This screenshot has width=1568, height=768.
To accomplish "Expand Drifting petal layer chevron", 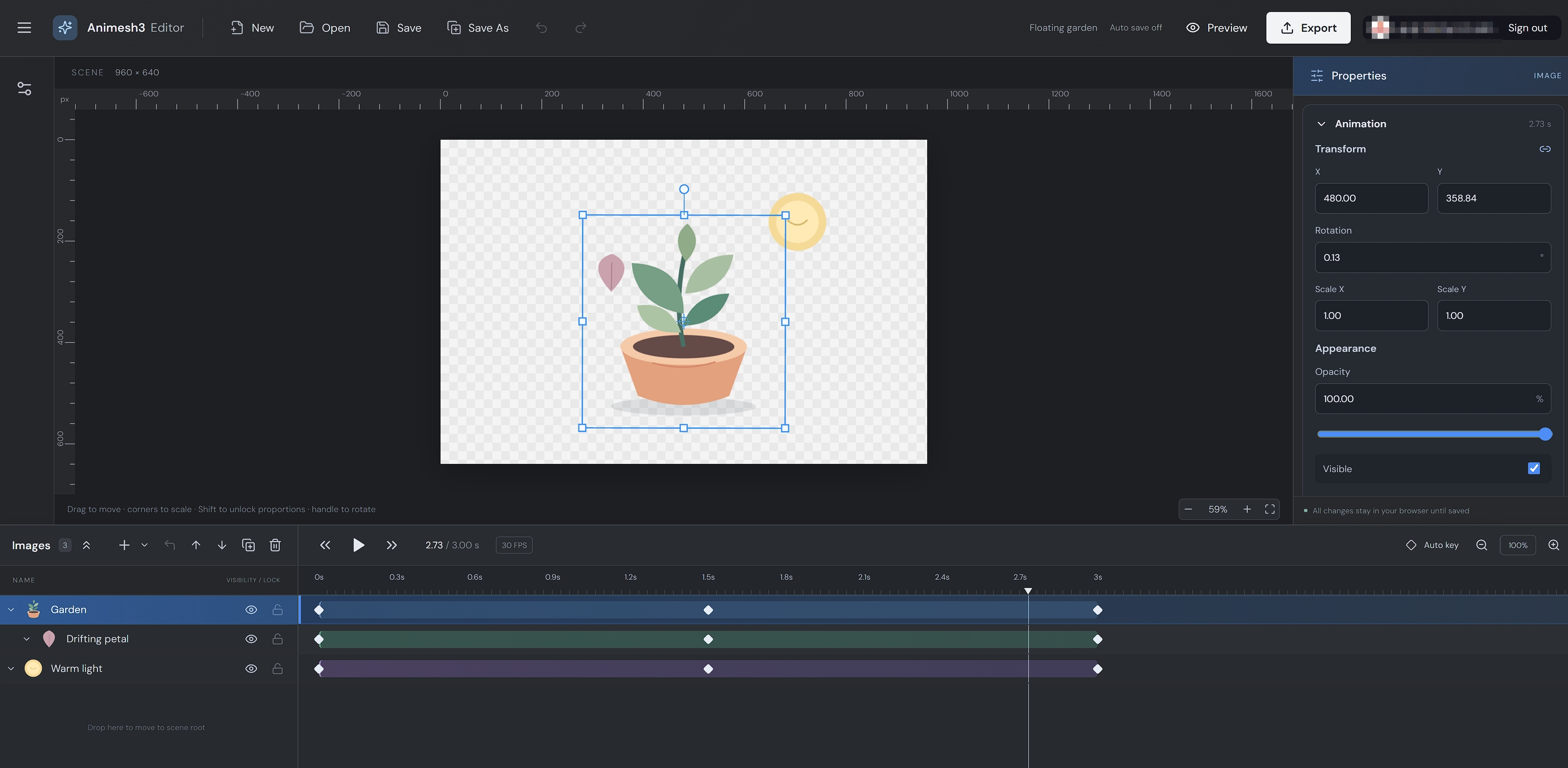I will pos(27,639).
